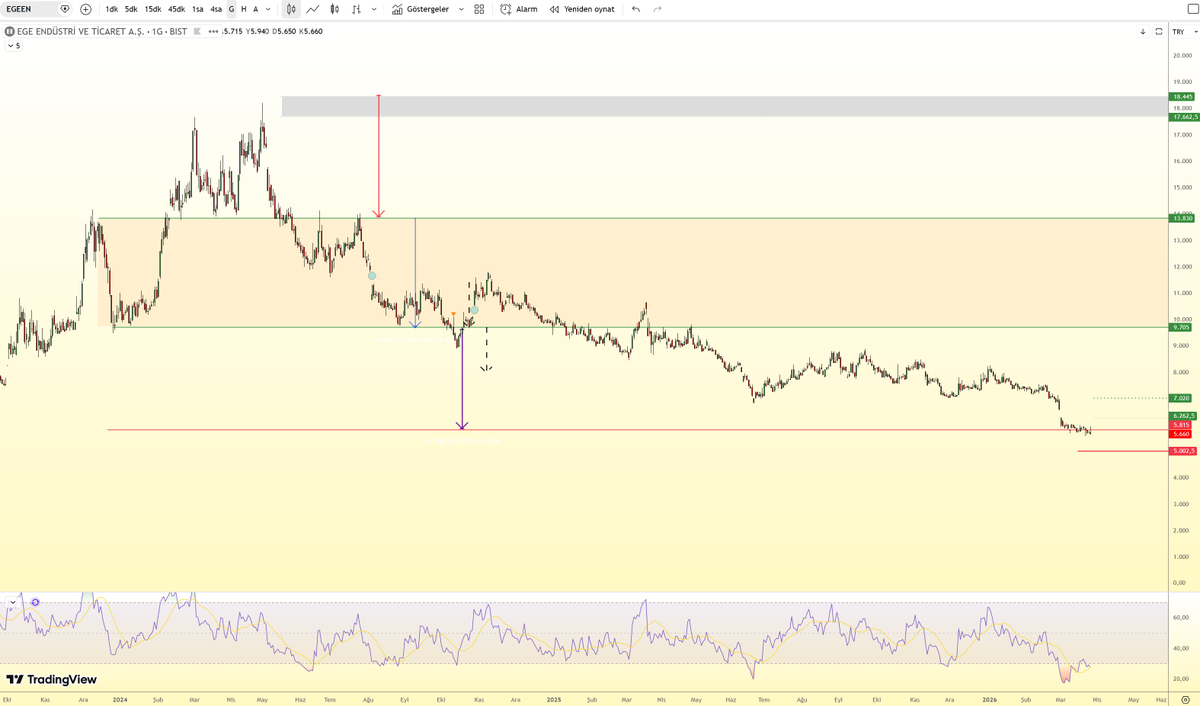Image resolution: width=1200 pixels, height=706 pixels.
Task: Select the gray rectangle zone at top
Action: 724,106
